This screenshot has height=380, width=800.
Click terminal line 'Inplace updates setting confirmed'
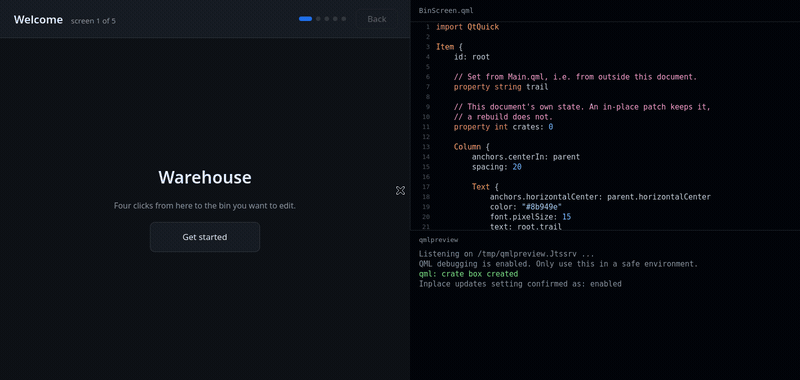point(520,284)
